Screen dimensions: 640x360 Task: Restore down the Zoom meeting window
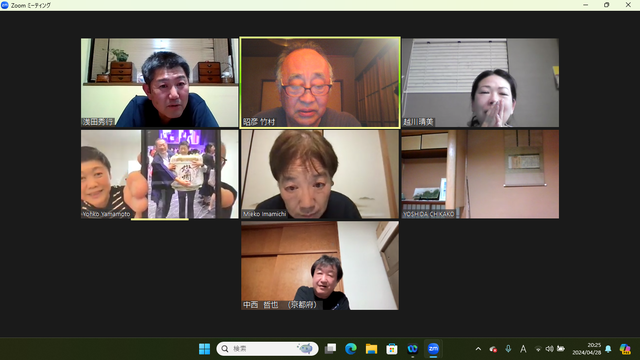(607, 5)
